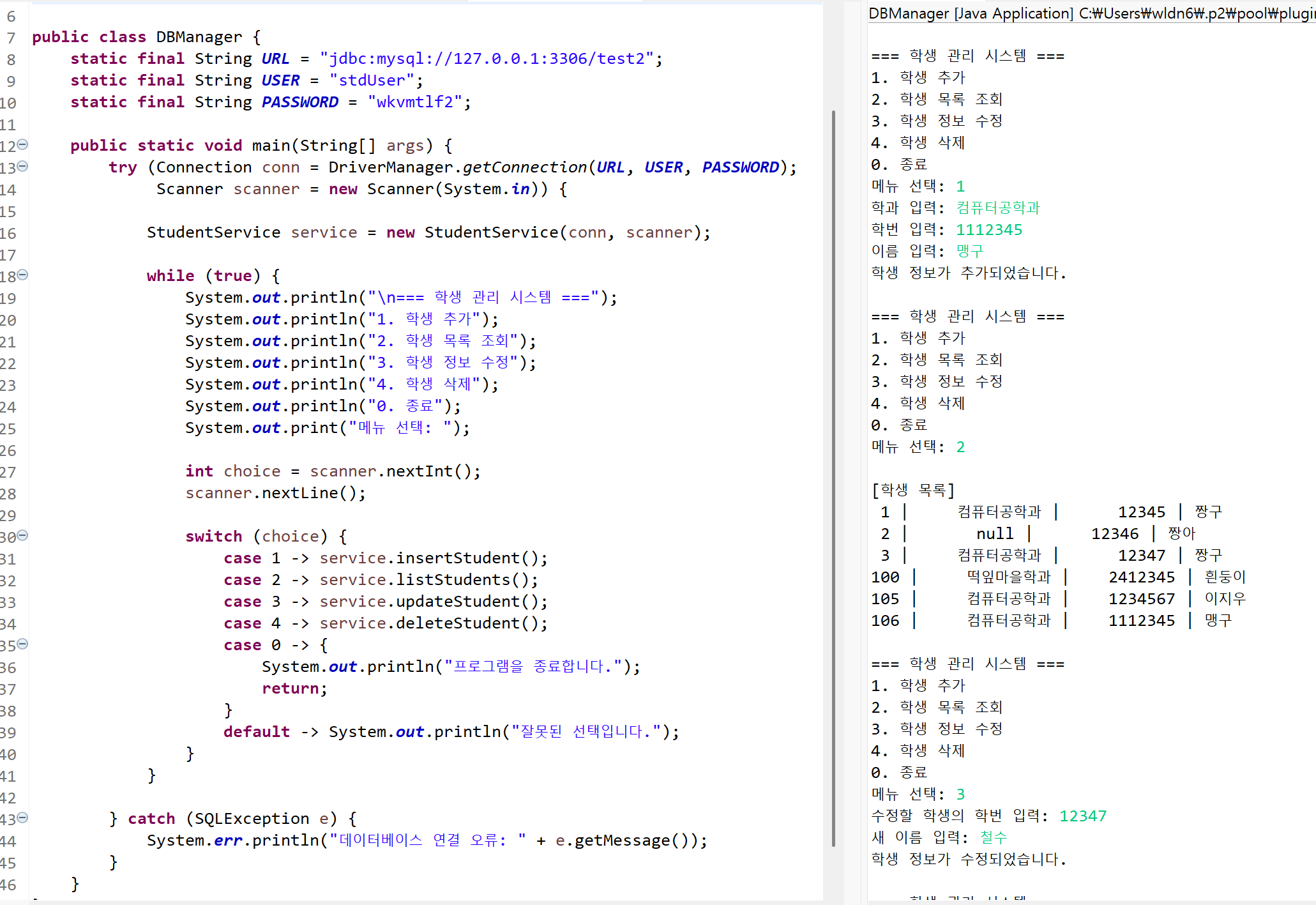
Task: Click the getConnection method name
Action: 524,167
